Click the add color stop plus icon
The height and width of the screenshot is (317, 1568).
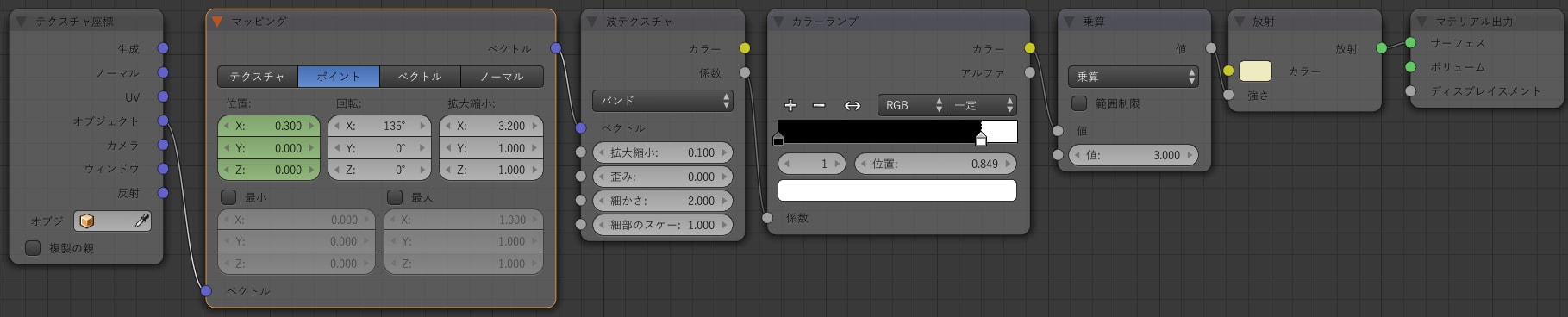tap(790, 105)
